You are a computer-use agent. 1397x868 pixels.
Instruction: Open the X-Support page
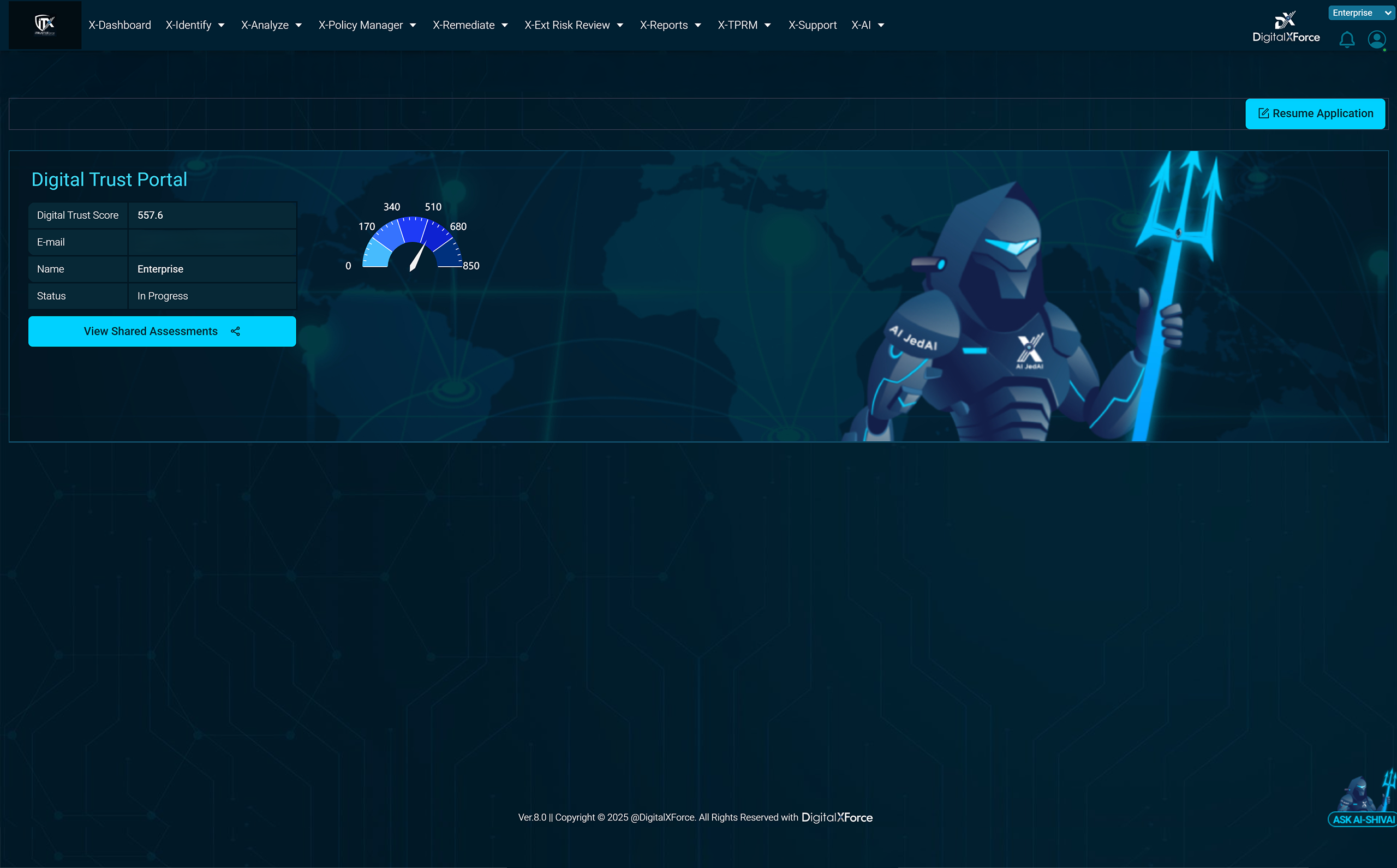pos(812,25)
